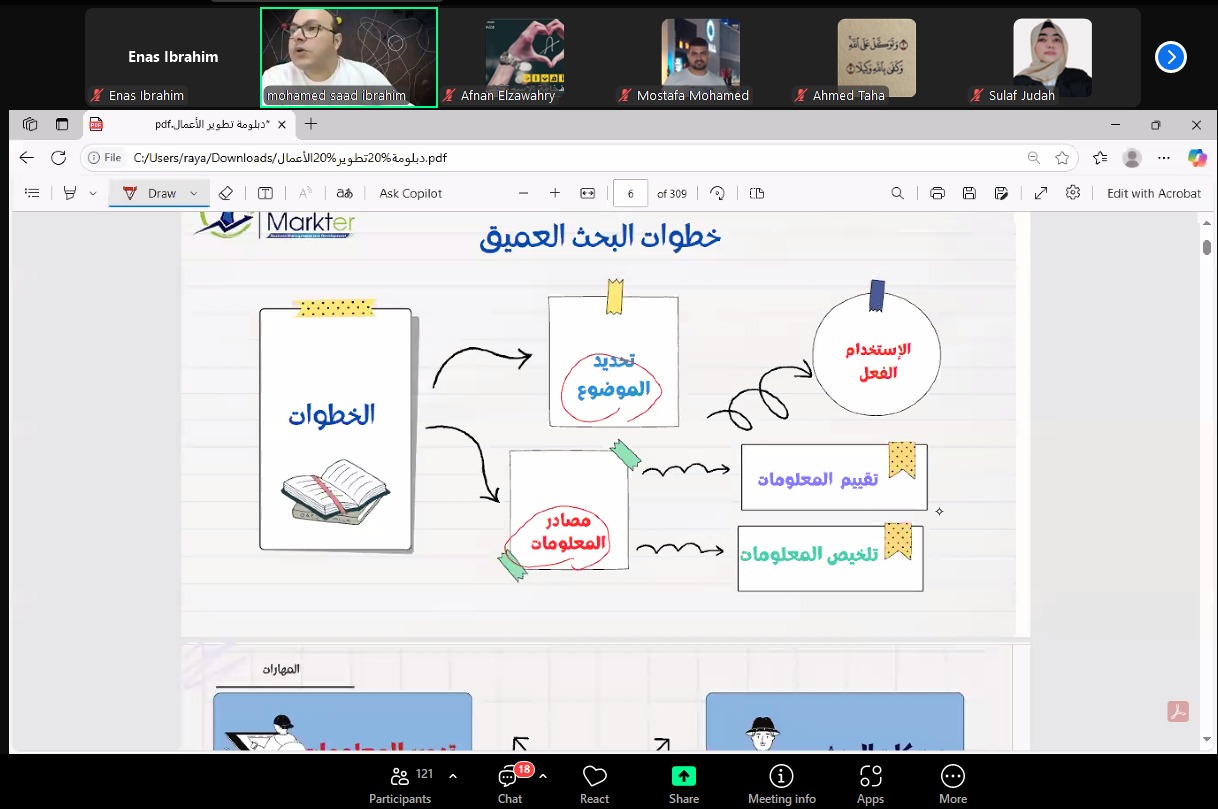Toggle the Page view layout
Screen dimensions: 1218x809
pyautogui.click(x=757, y=193)
